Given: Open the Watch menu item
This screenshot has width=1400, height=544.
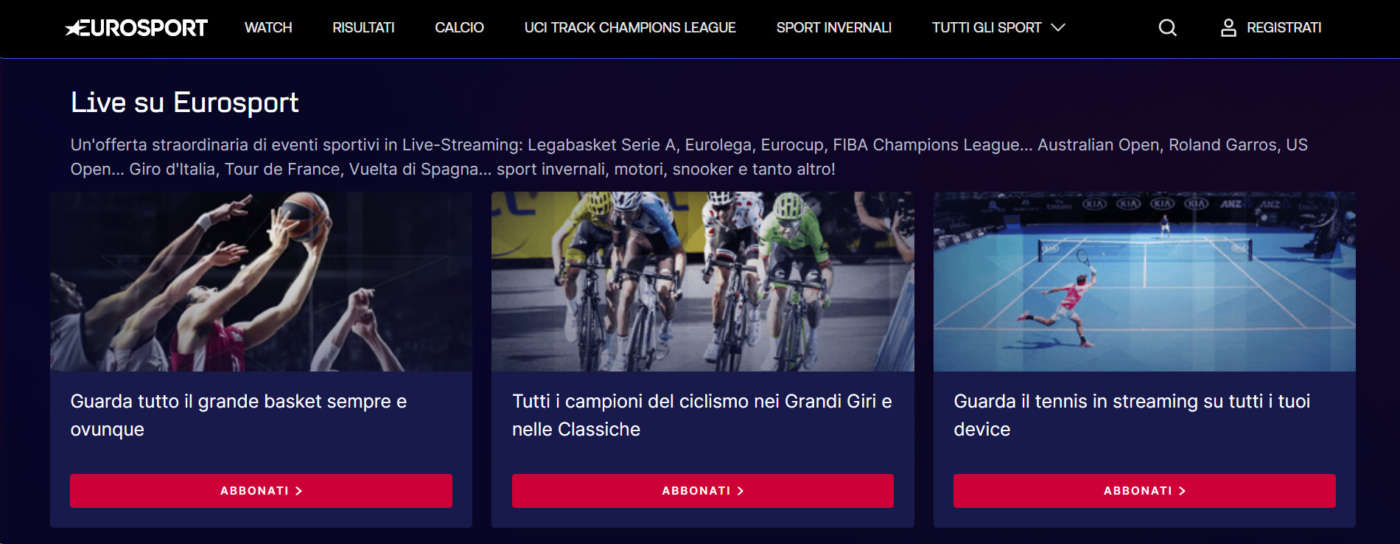Looking at the screenshot, I should coord(268,28).
